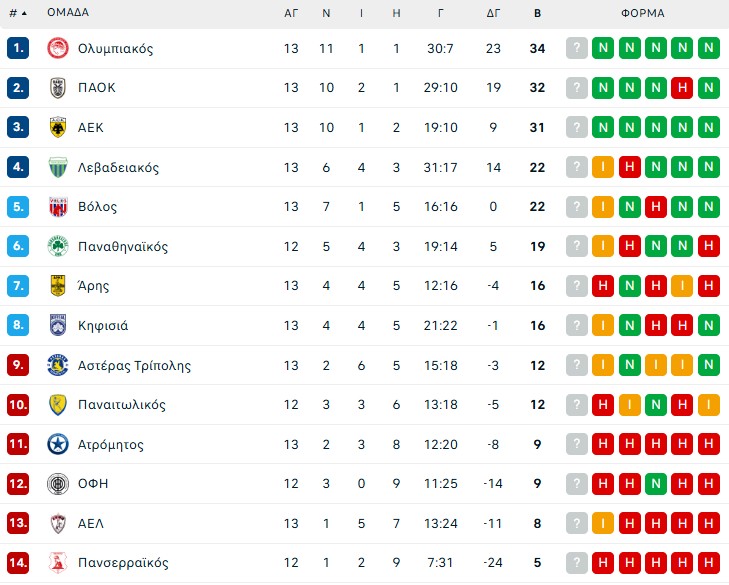Screen dimensions: 729x585
Task: Click the ΠΑΟΚ team logo
Action: (x=57, y=88)
